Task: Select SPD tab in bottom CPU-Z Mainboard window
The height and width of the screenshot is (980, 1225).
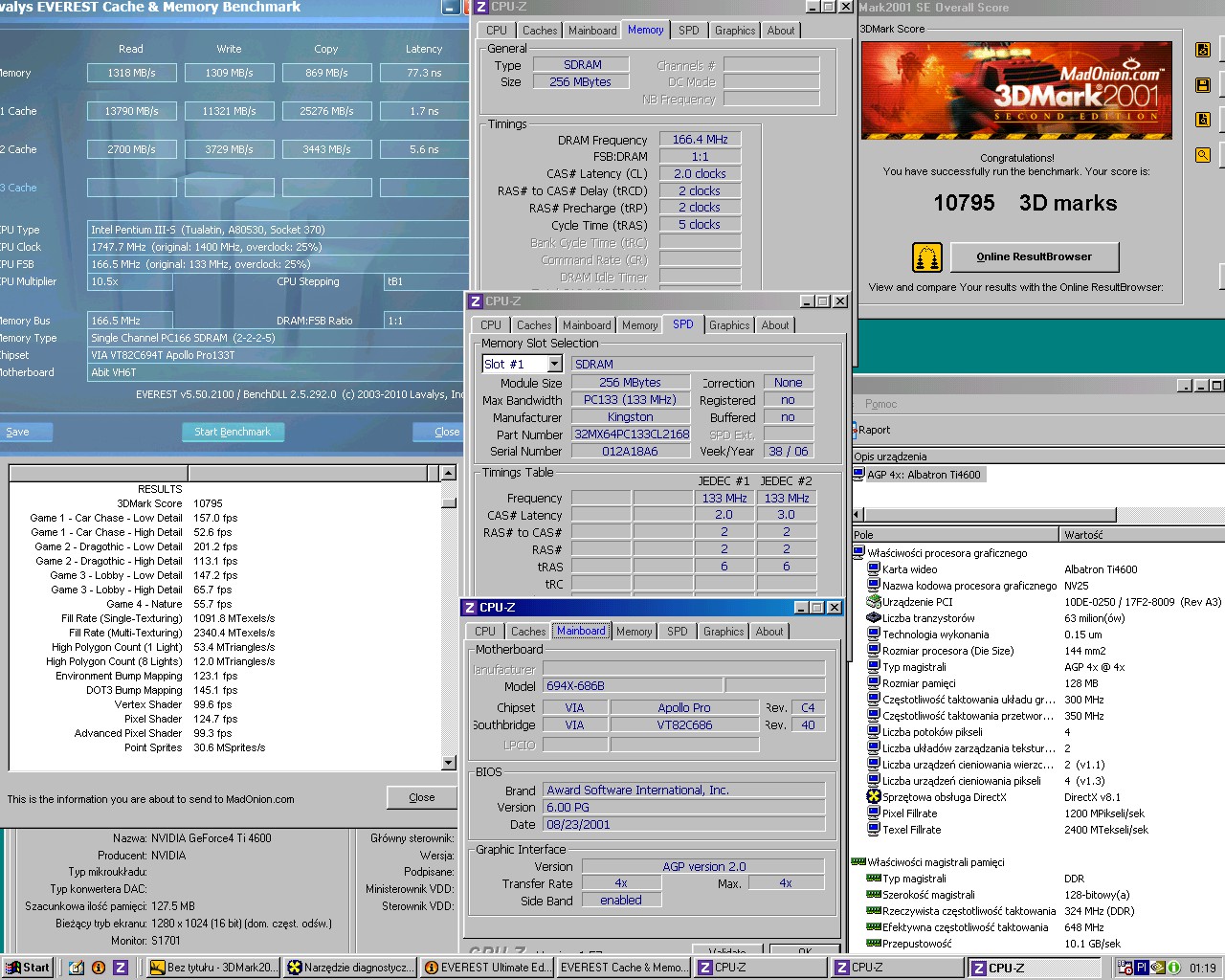Action: point(678,632)
